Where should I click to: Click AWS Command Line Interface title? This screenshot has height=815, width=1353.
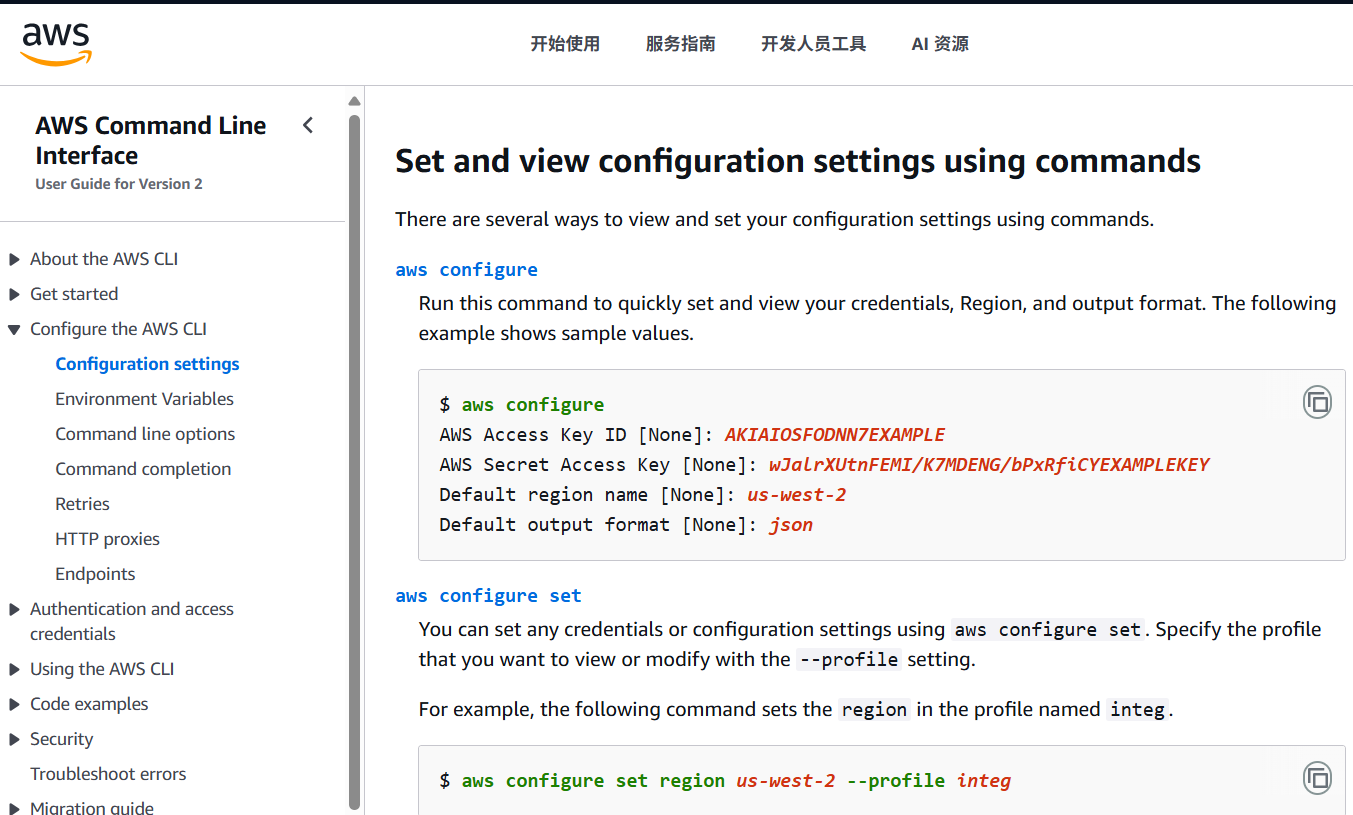pos(151,140)
